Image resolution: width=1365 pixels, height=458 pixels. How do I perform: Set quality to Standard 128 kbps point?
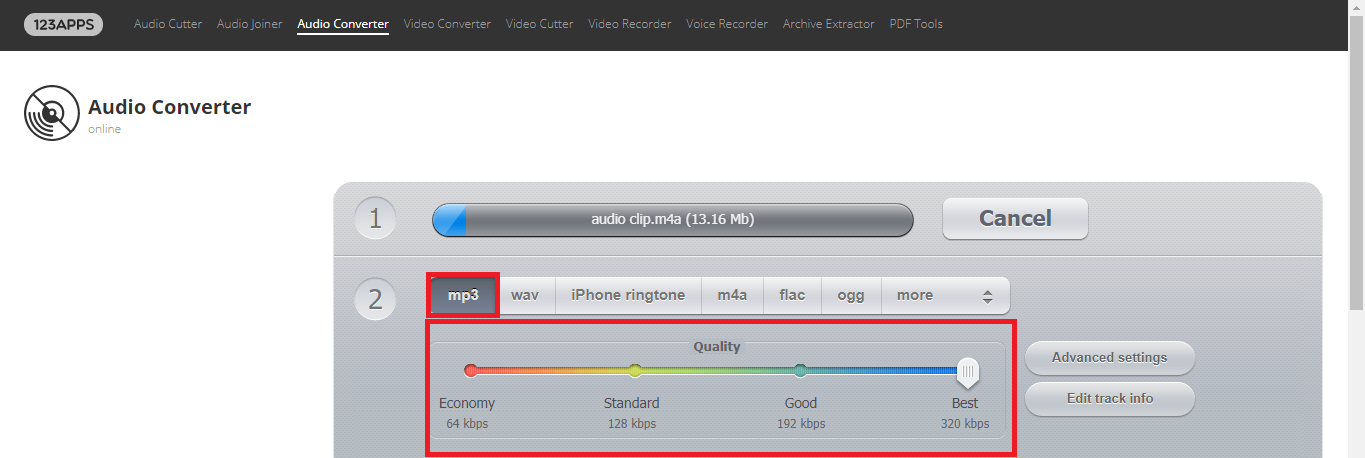point(635,371)
